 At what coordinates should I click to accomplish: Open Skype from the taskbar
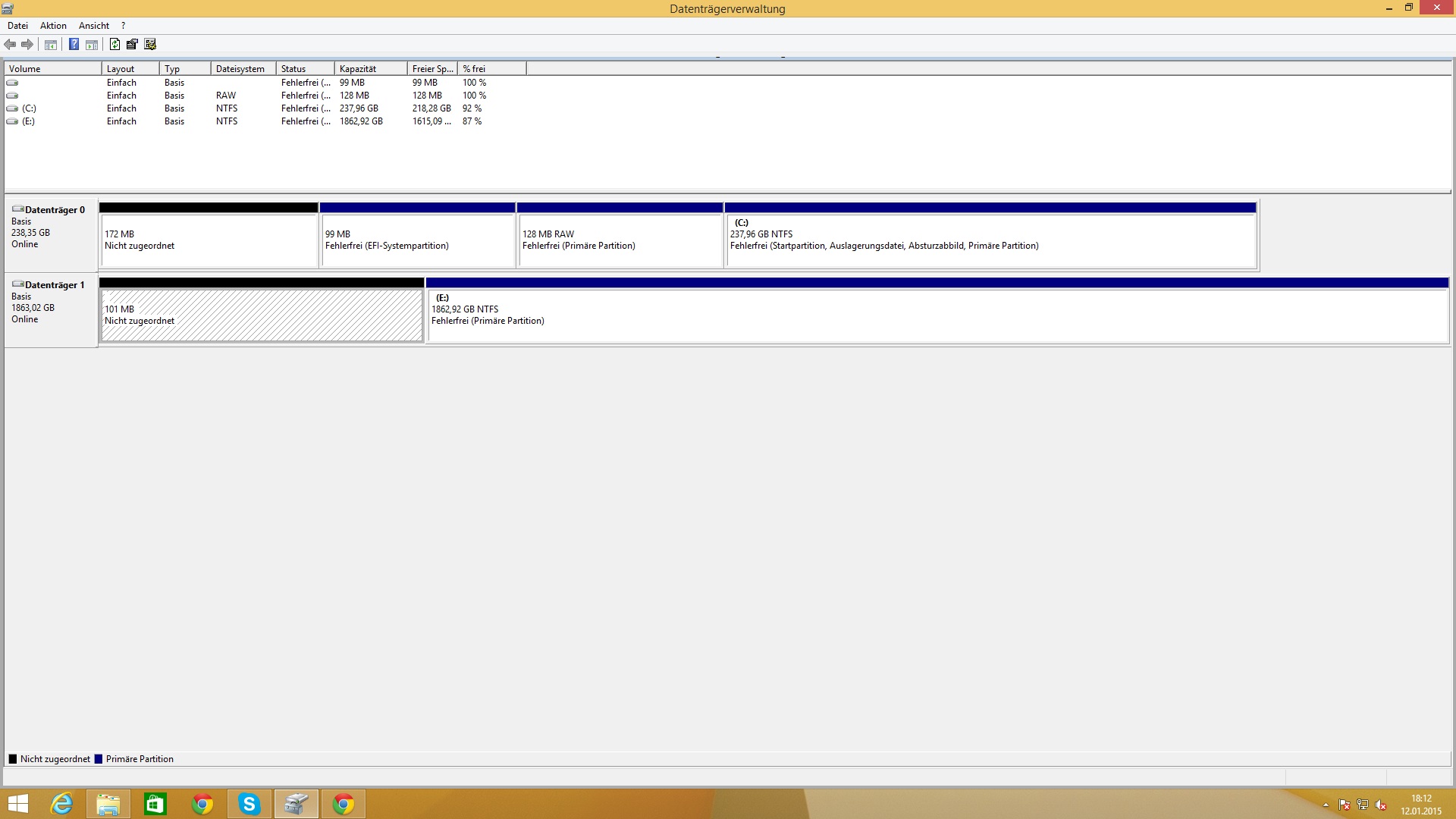click(x=249, y=804)
